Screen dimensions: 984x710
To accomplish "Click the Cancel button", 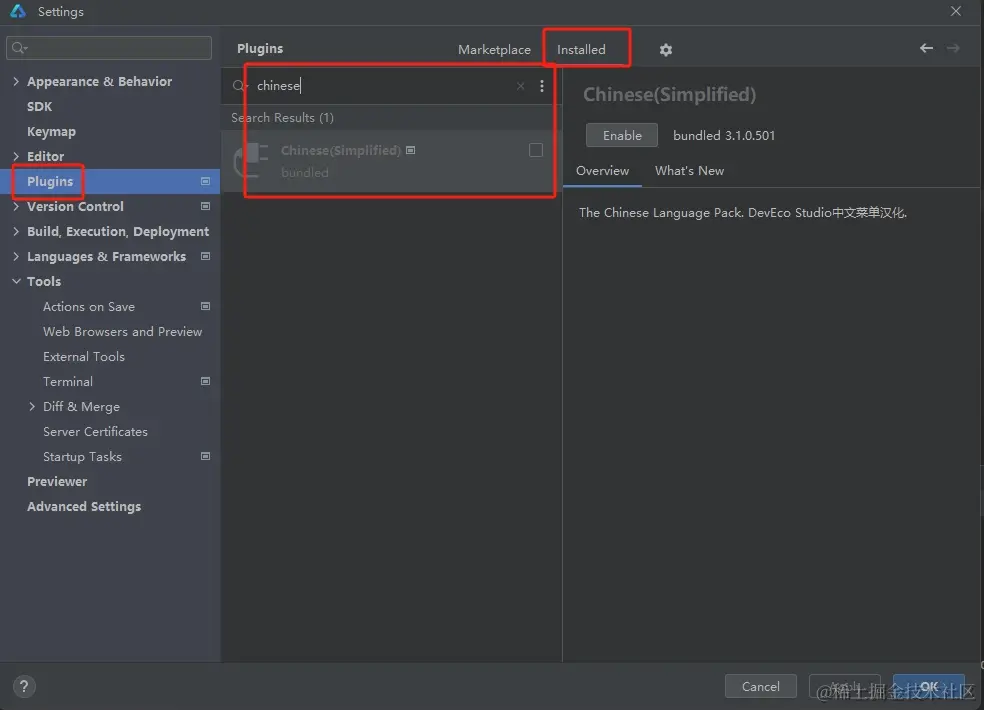I will click(760, 686).
